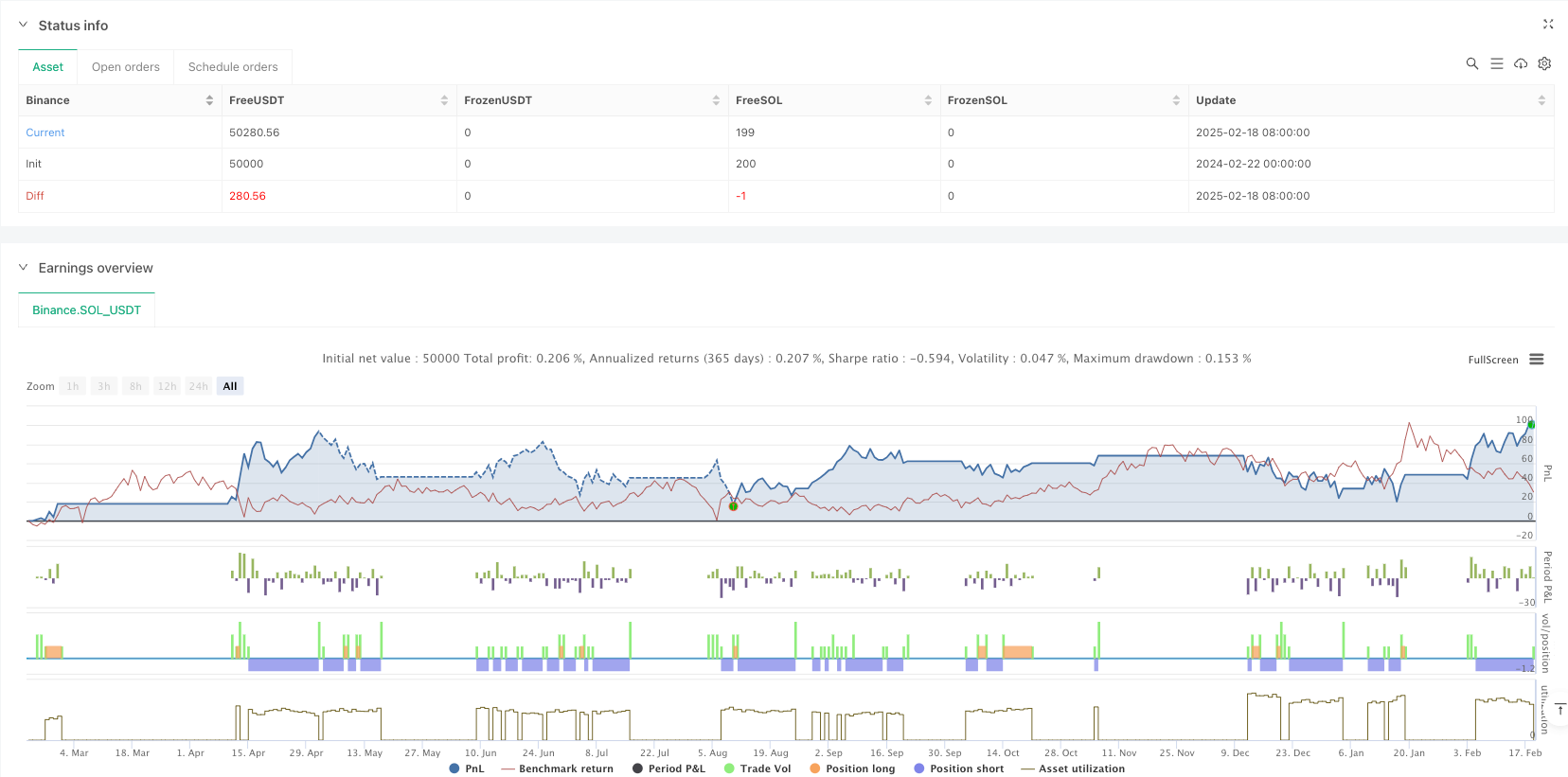The width and height of the screenshot is (1568, 777).
Task: Select the Binance.SOL_USDT tab
Action: [86, 310]
